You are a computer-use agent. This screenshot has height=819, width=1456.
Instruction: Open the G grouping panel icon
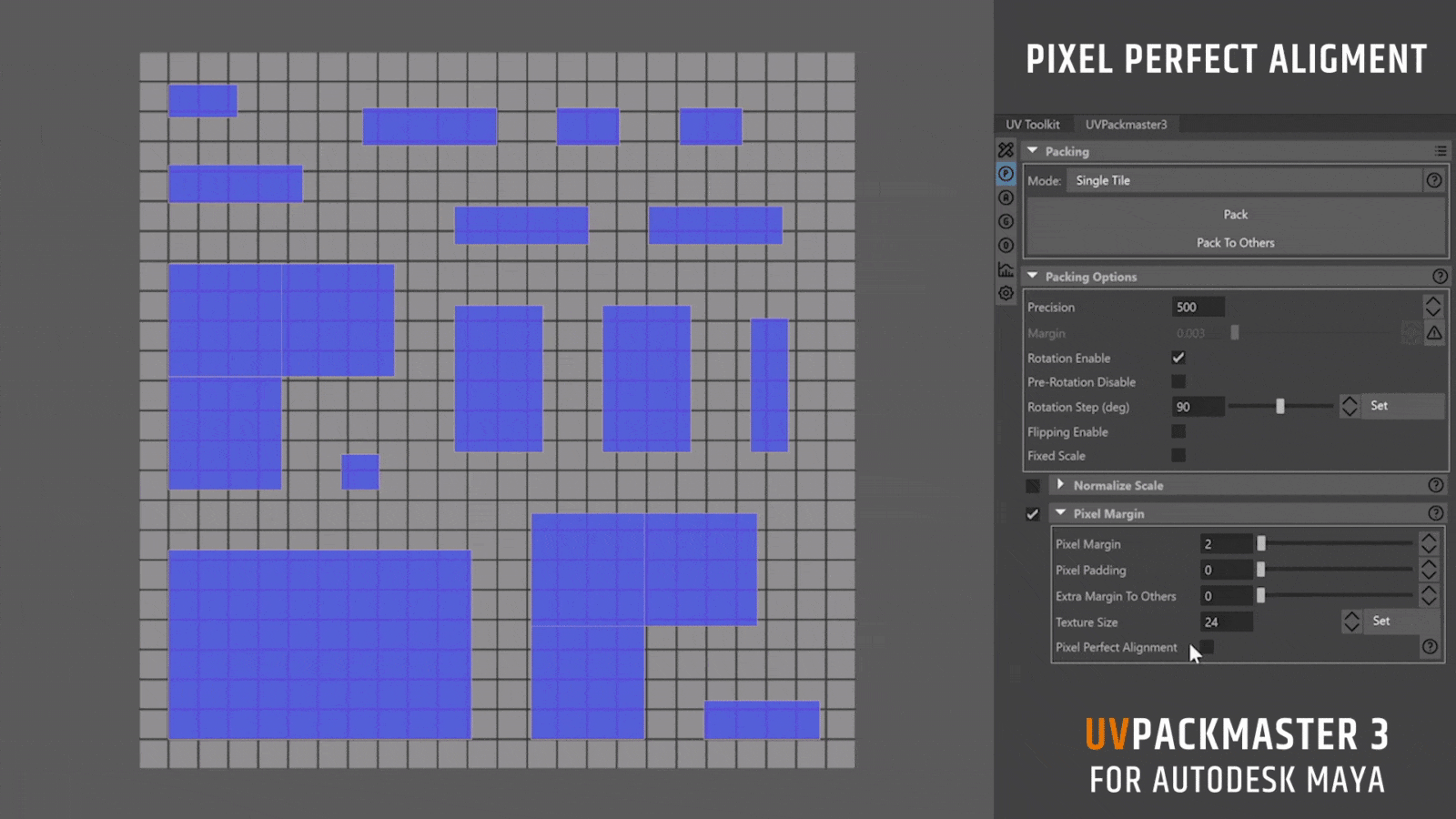1006,221
